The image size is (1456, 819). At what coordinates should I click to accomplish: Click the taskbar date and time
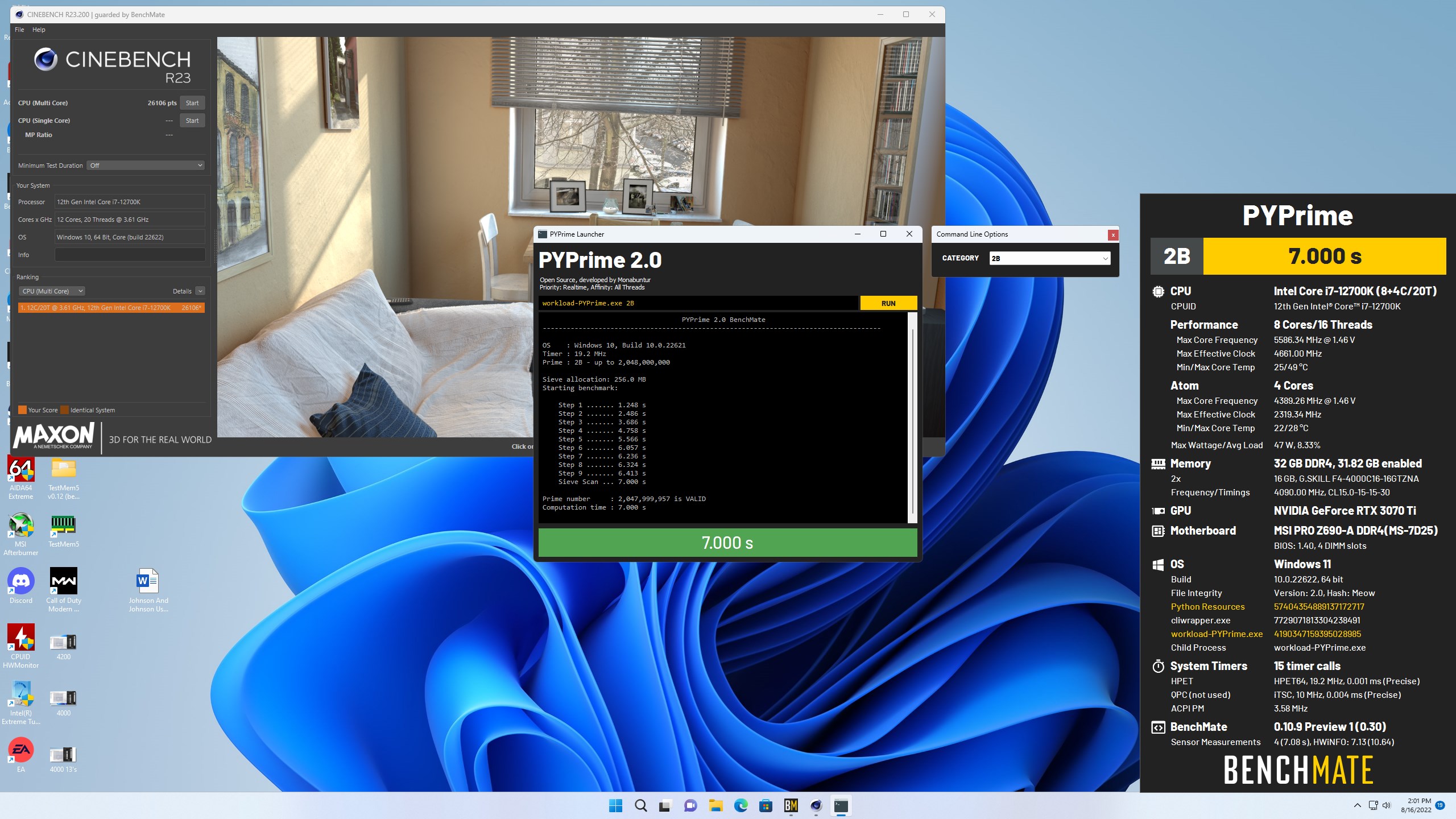1416,805
